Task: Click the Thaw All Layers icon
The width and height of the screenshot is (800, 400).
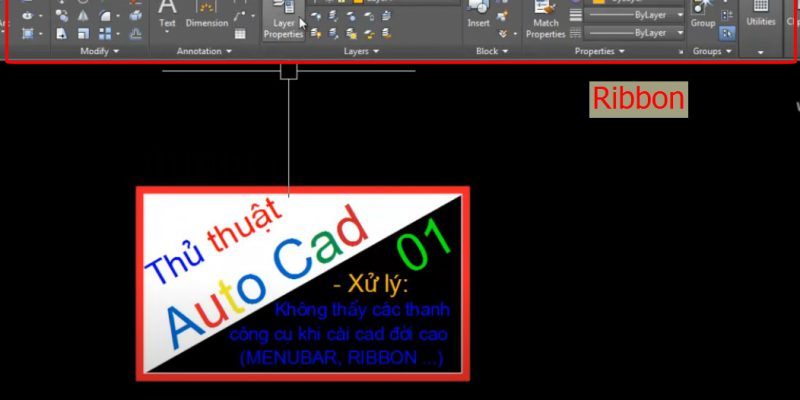Action: [x=351, y=34]
